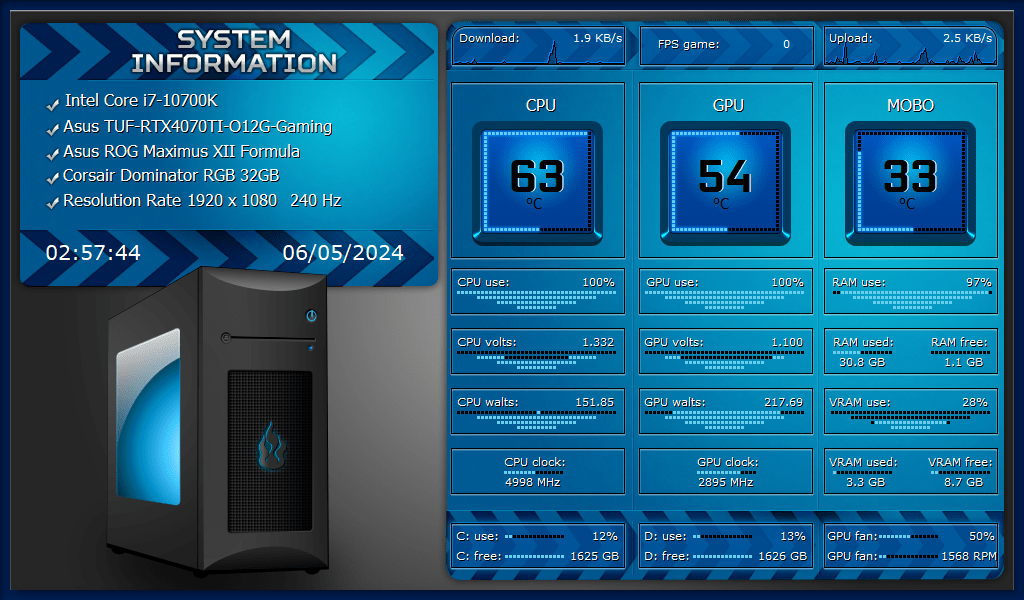The width and height of the screenshot is (1024, 600).
Task: Toggle the checkmark next to Asus TUF-RTX4070TI-O12G-Gaming
Action: point(51,128)
